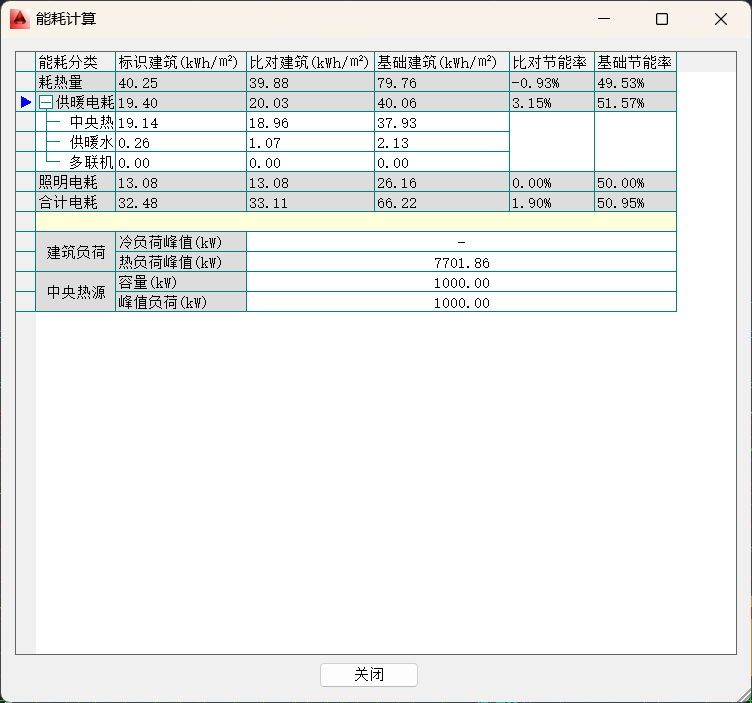The height and width of the screenshot is (703, 752).
Task: Collapse the 供暖电耗 tree node
Action: coord(46,102)
